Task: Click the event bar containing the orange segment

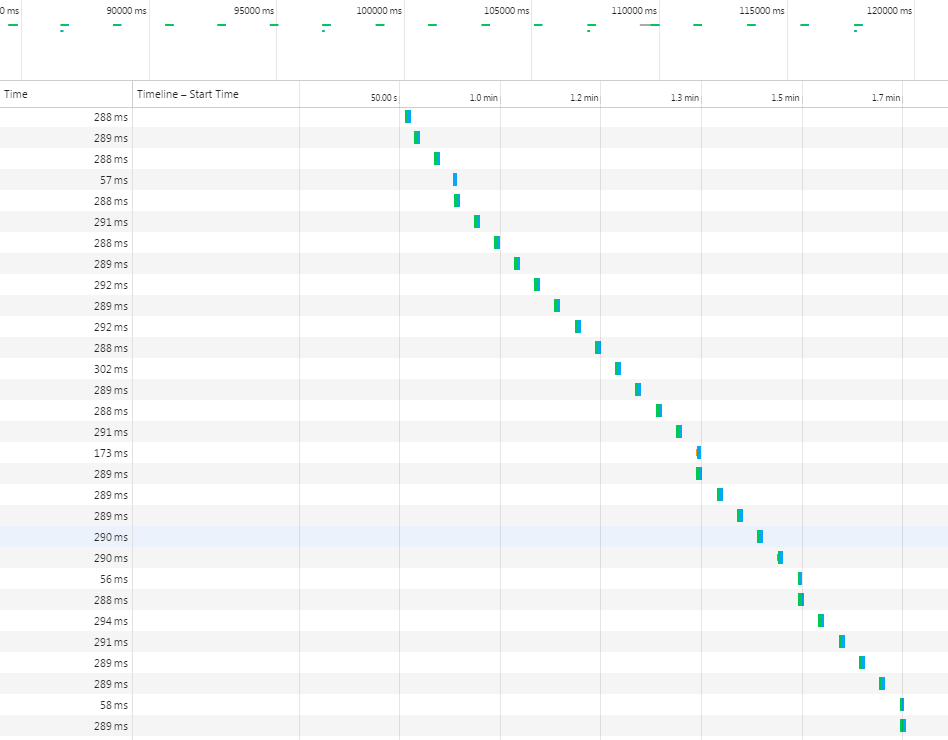Action: (x=697, y=453)
